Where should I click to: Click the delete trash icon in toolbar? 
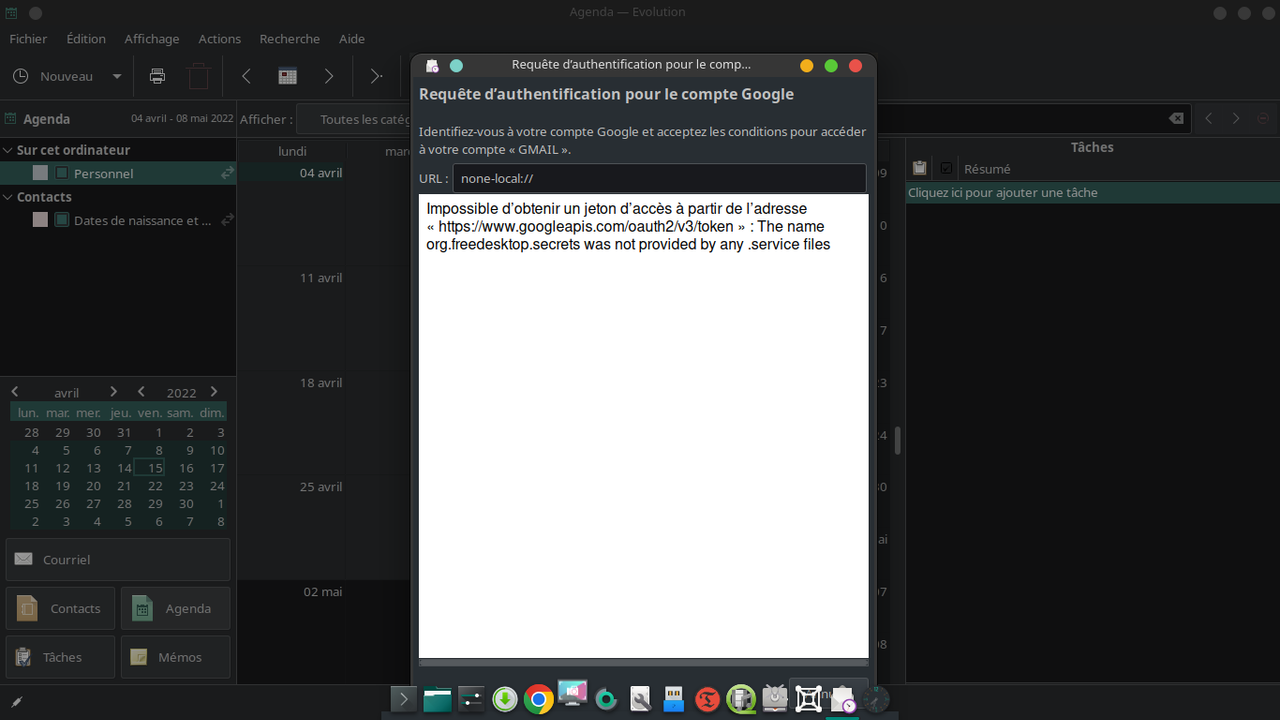[199, 76]
